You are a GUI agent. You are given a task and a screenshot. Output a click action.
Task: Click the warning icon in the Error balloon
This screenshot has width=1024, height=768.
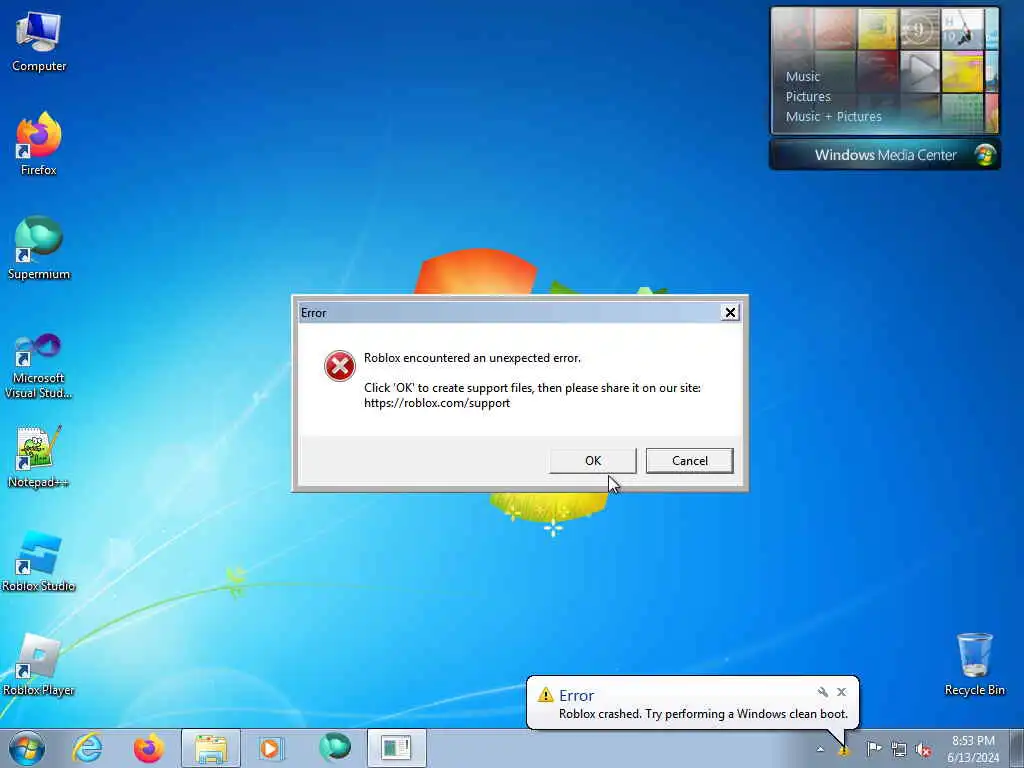(545, 696)
